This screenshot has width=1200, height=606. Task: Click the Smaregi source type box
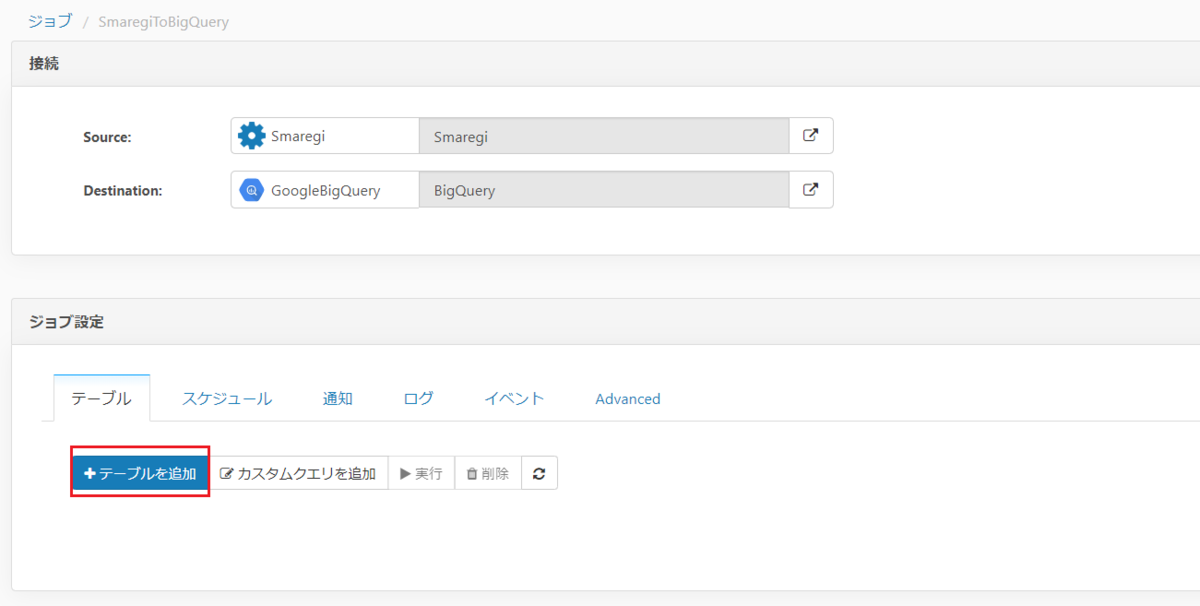tap(325, 136)
